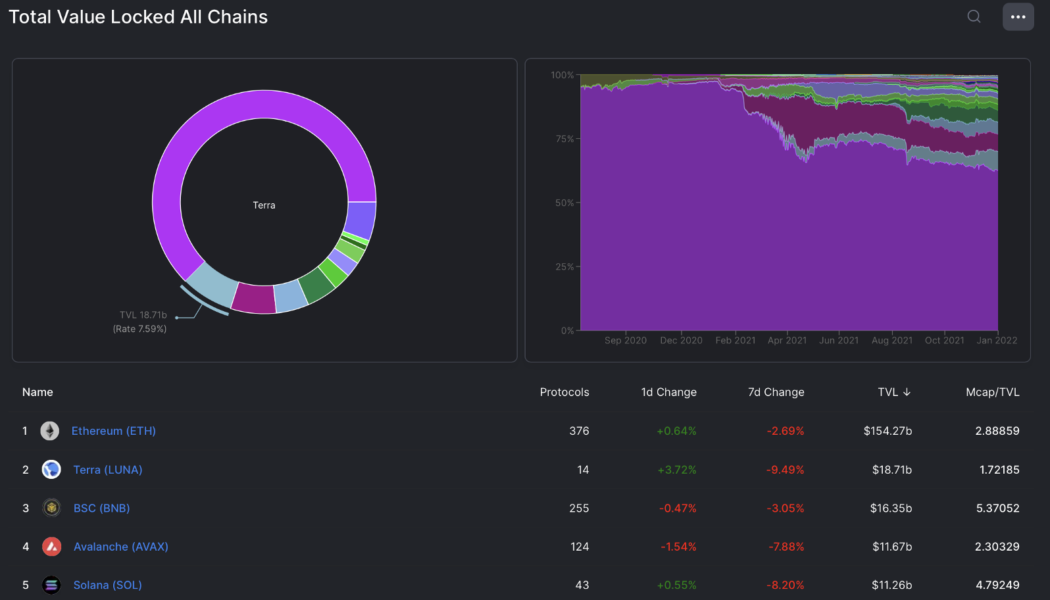Click the Jan 2022 axis label
The width and height of the screenshot is (1050, 600).
coord(996,340)
